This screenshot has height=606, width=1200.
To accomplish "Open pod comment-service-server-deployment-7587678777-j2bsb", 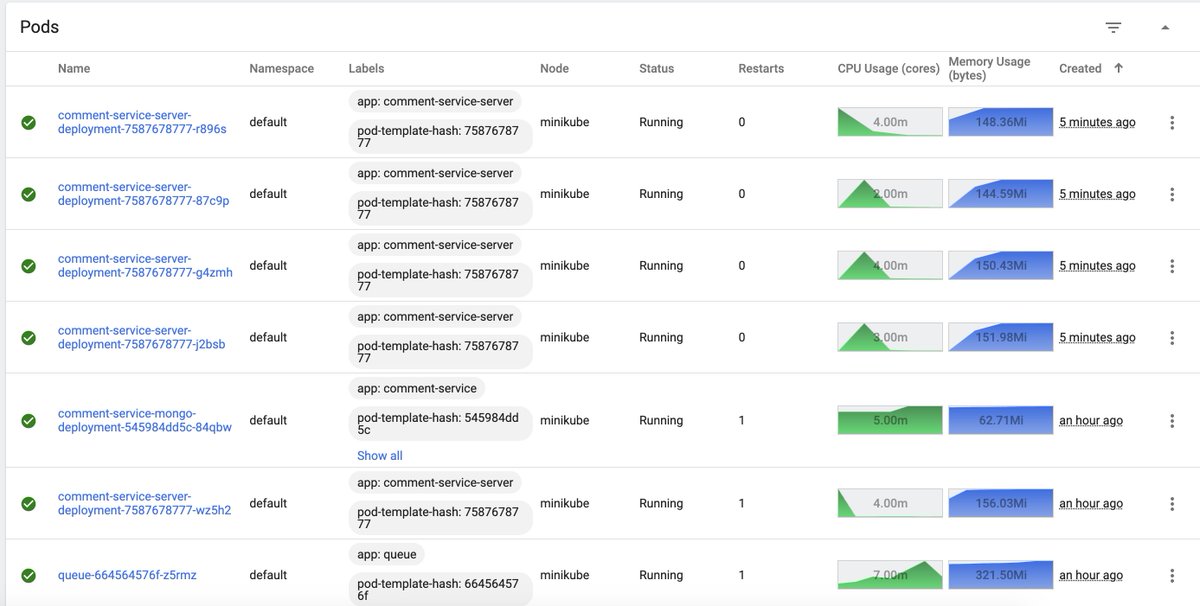I will [141, 338].
